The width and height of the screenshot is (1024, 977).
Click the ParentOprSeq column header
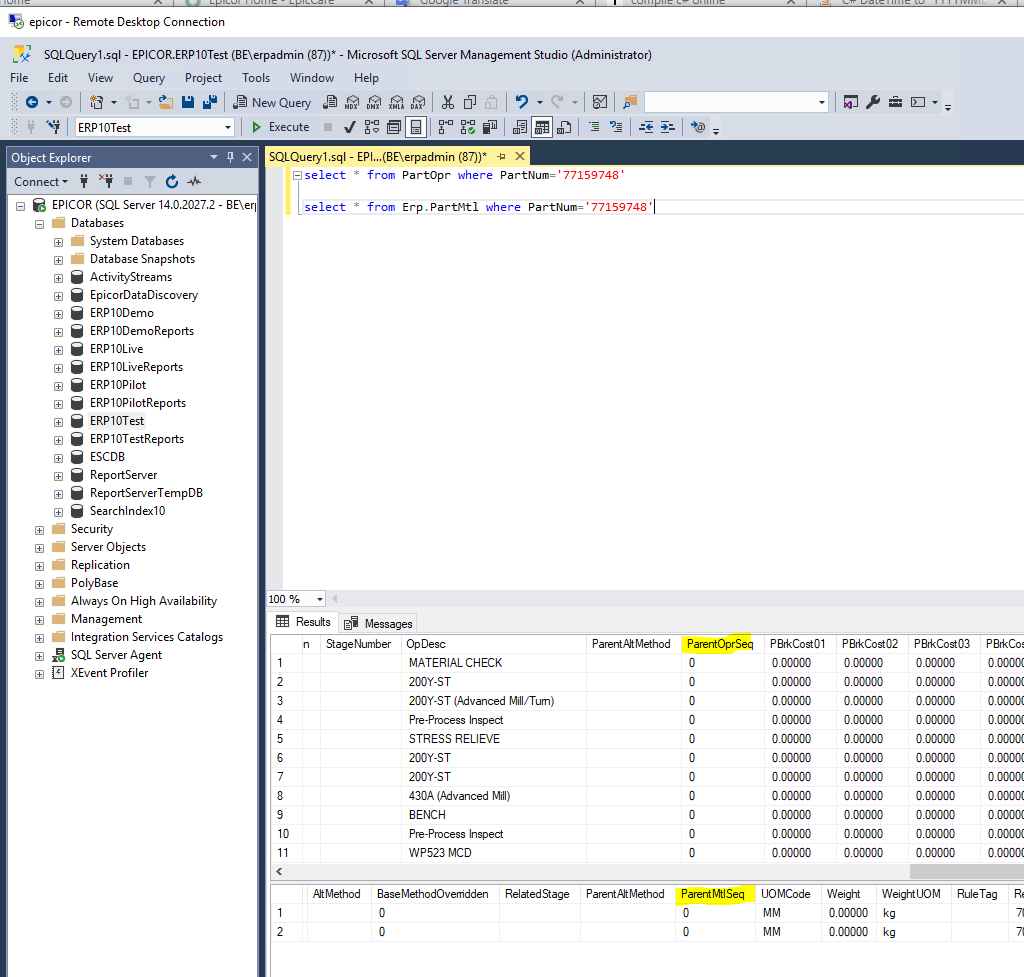pos(720,644)
